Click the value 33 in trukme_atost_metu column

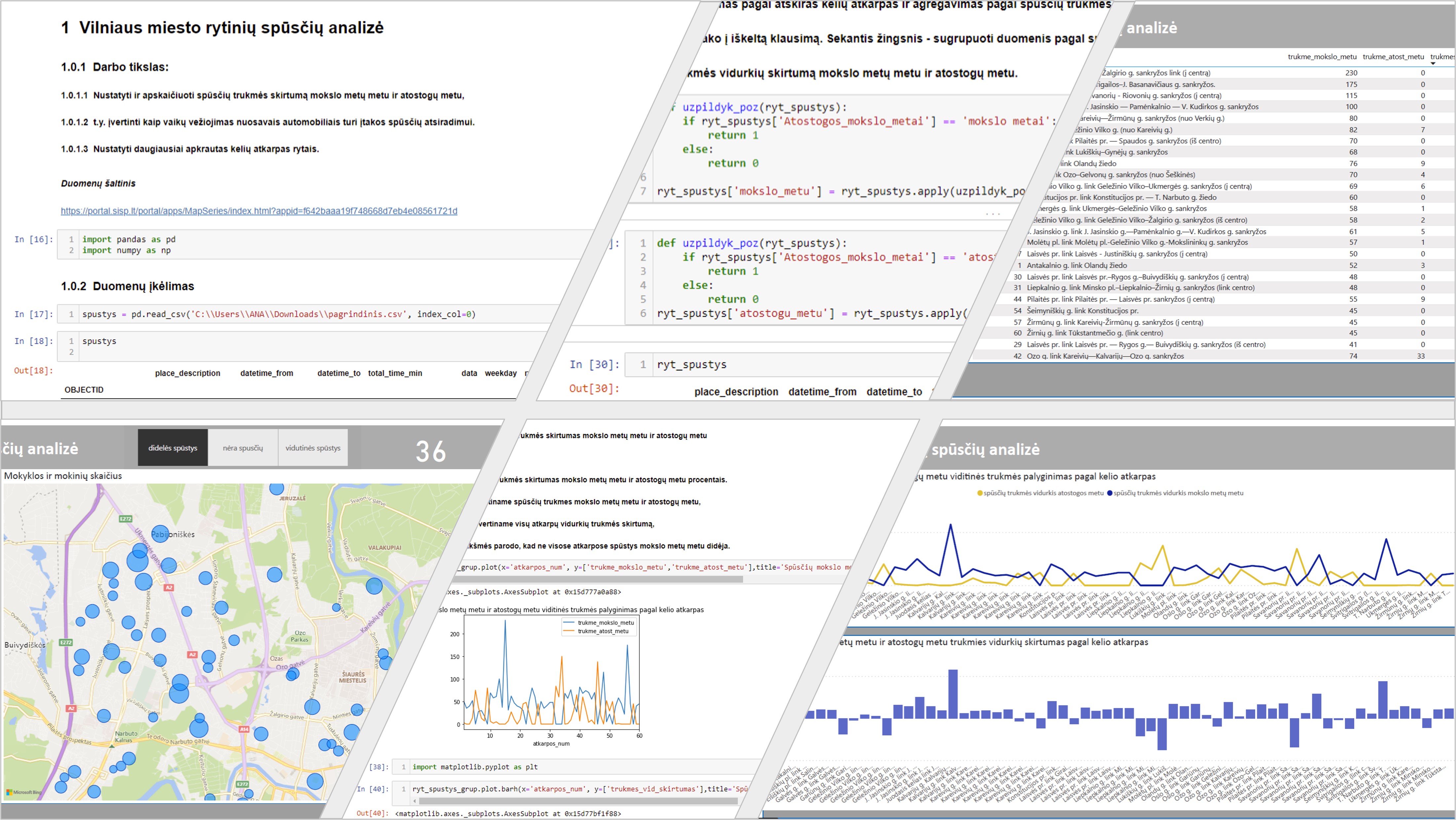[1420, 356]
